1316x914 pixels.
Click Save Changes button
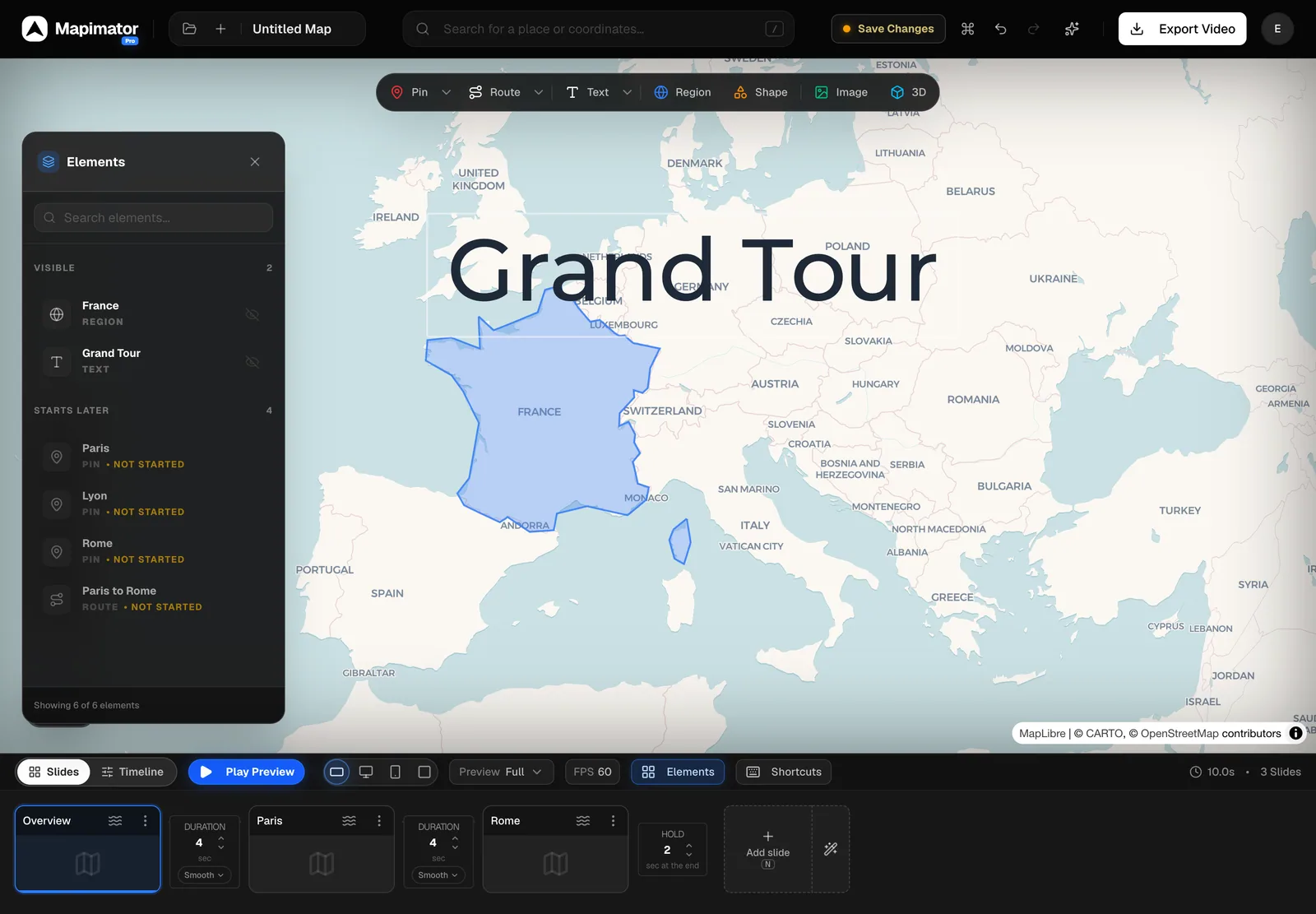(888, 29)
